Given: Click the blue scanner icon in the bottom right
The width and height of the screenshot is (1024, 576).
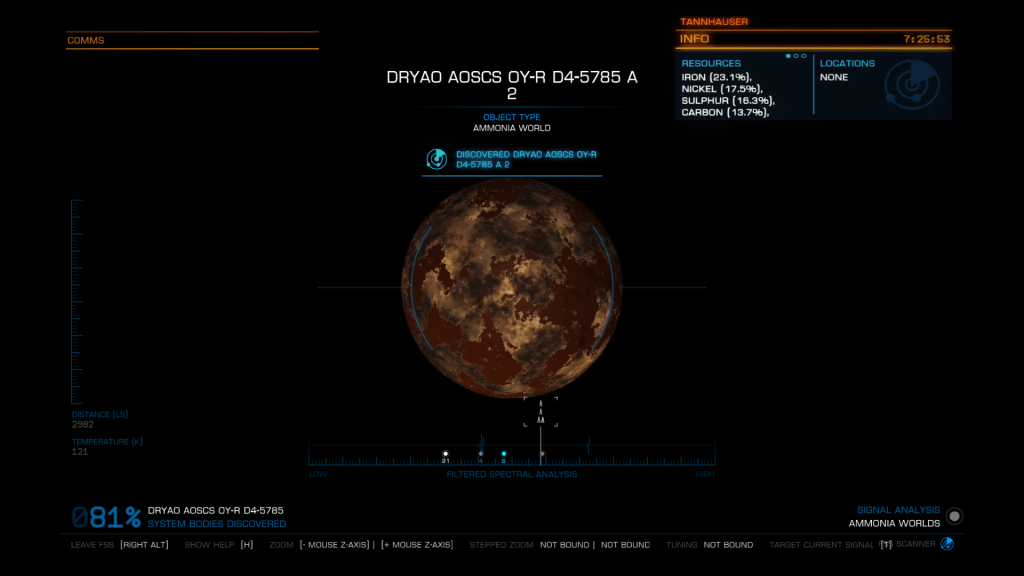Looking at the screenshot, I should (x=947, y=544).
